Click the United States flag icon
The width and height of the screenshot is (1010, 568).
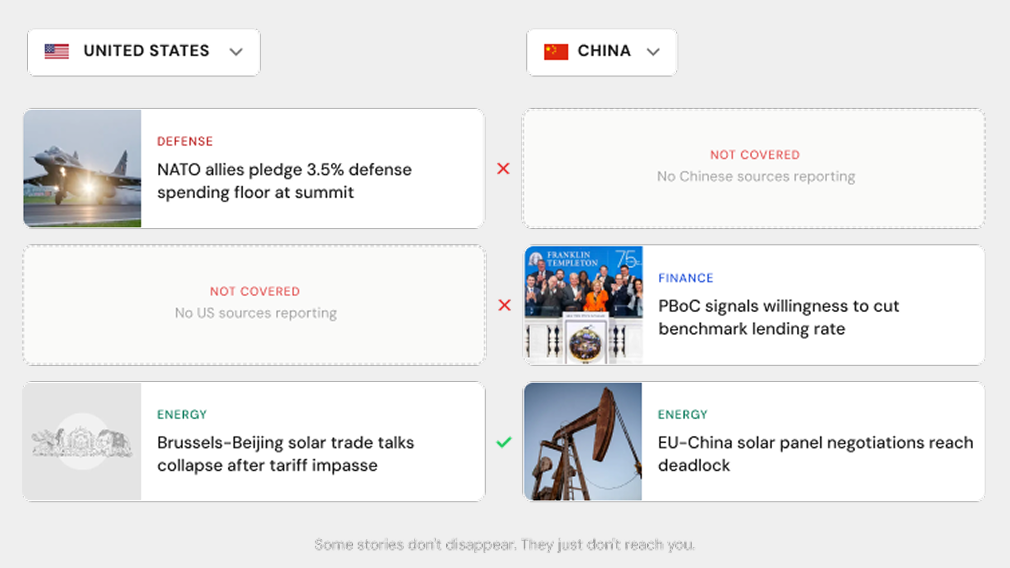click(57, 52)
